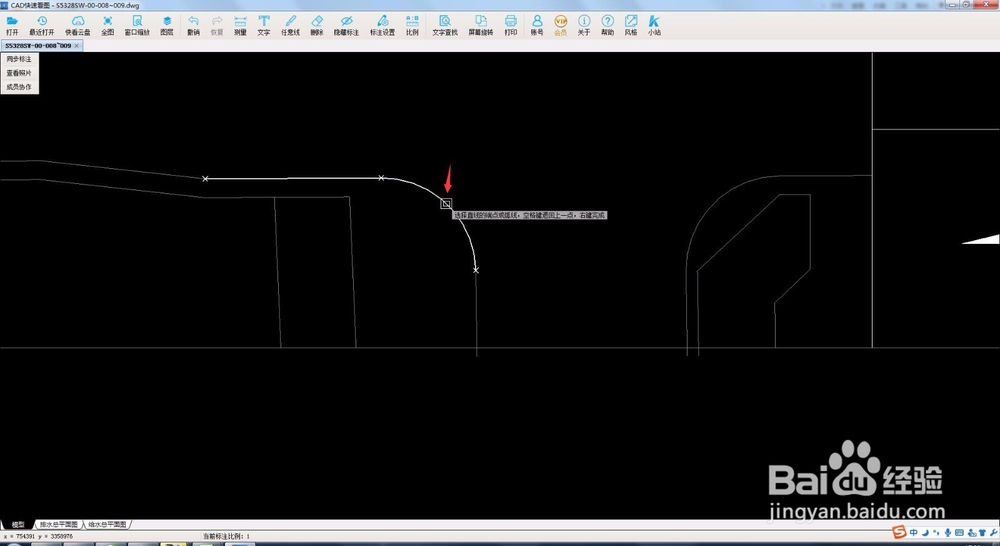Close the S5328SW-00-008~009 document tab
Image resolution: width=1000 pixels, height=546 pixels.
click(77, 46)
